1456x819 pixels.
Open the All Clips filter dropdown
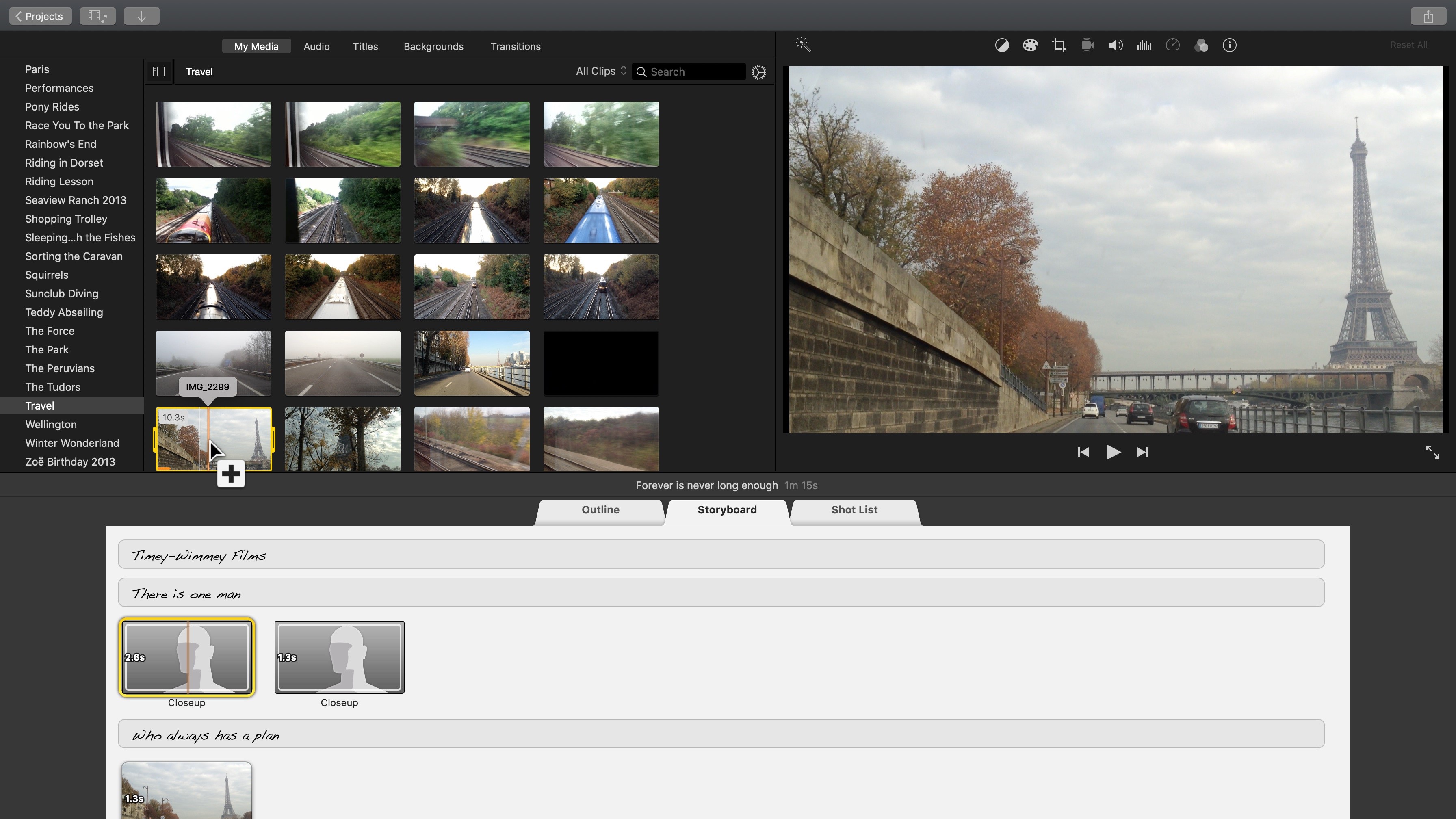tap(601, 71)
